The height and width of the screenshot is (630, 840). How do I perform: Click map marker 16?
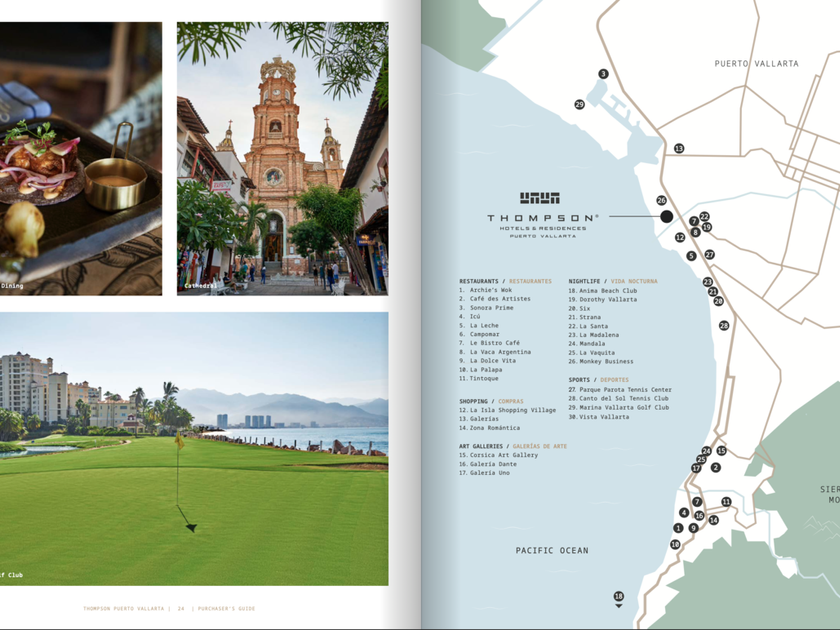coord(699,515)
